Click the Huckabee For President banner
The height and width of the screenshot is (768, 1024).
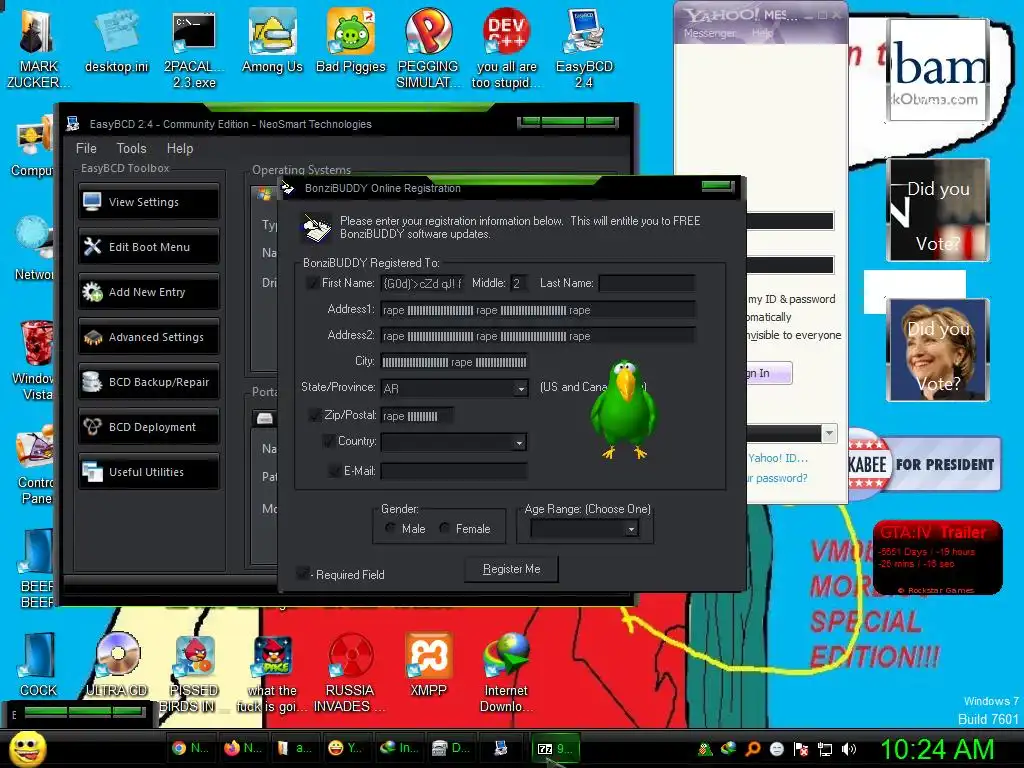(x=924, y=464)
